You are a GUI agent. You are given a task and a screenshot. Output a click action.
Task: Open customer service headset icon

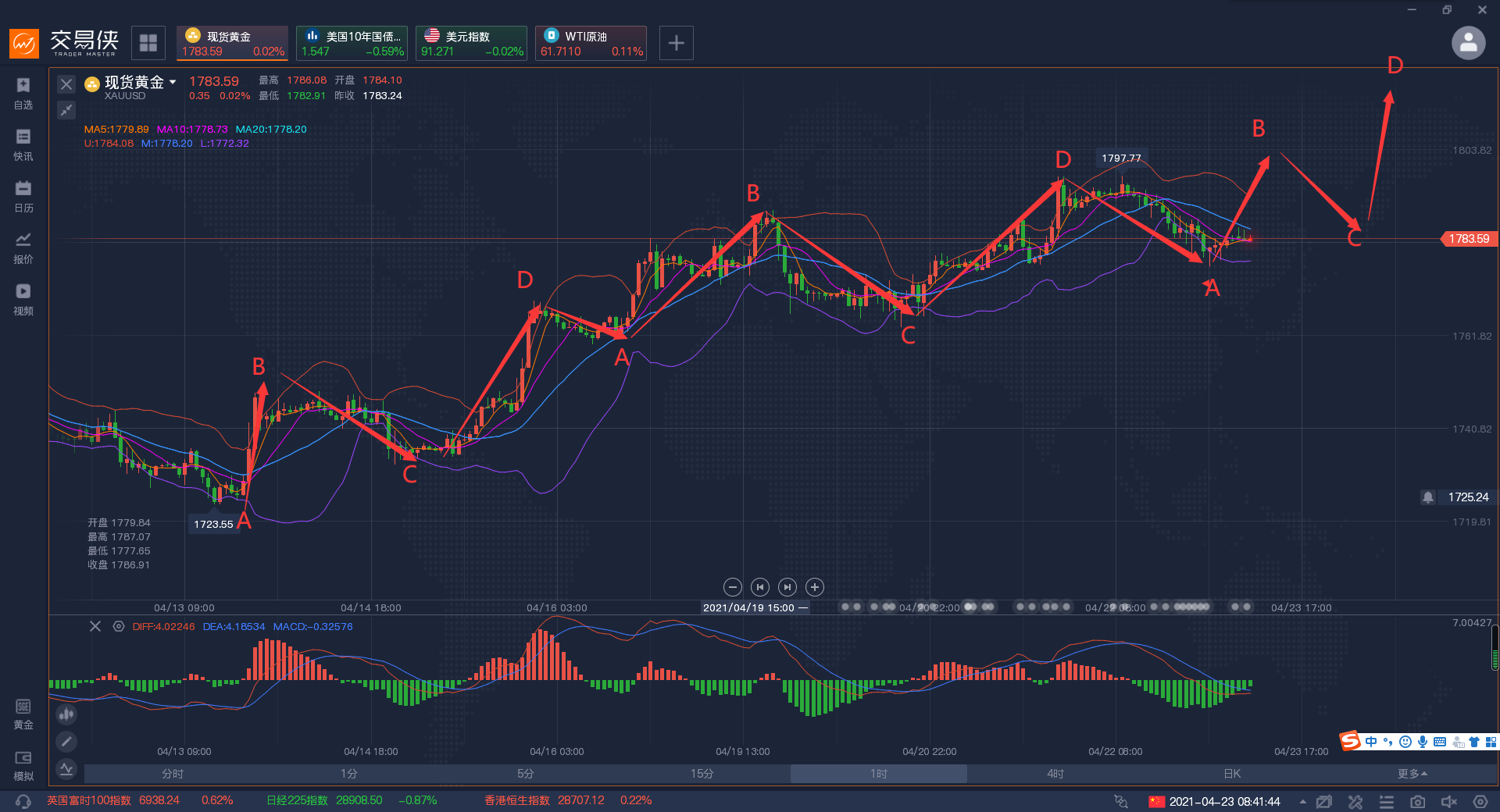click(x=23, y=801)
